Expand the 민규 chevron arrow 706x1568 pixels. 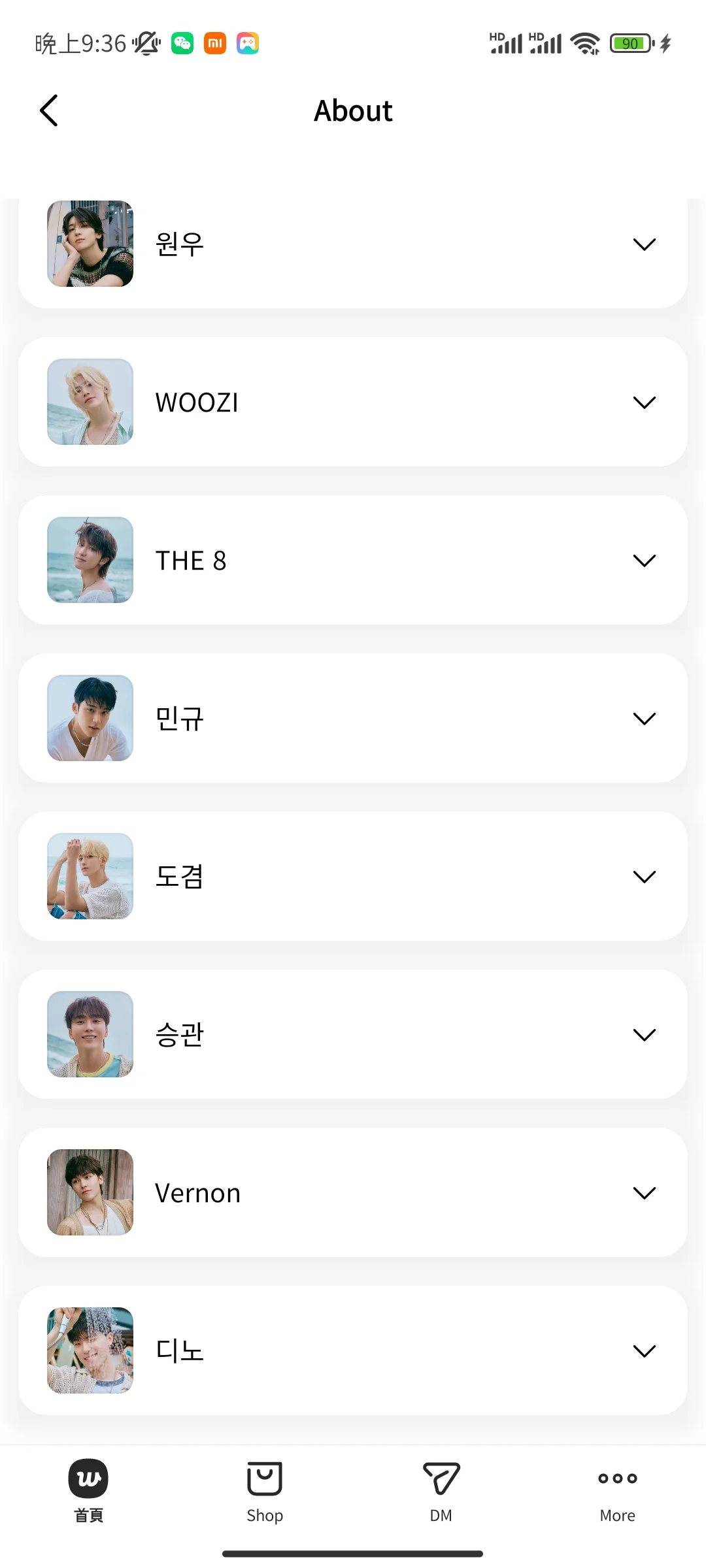(644, 719)
